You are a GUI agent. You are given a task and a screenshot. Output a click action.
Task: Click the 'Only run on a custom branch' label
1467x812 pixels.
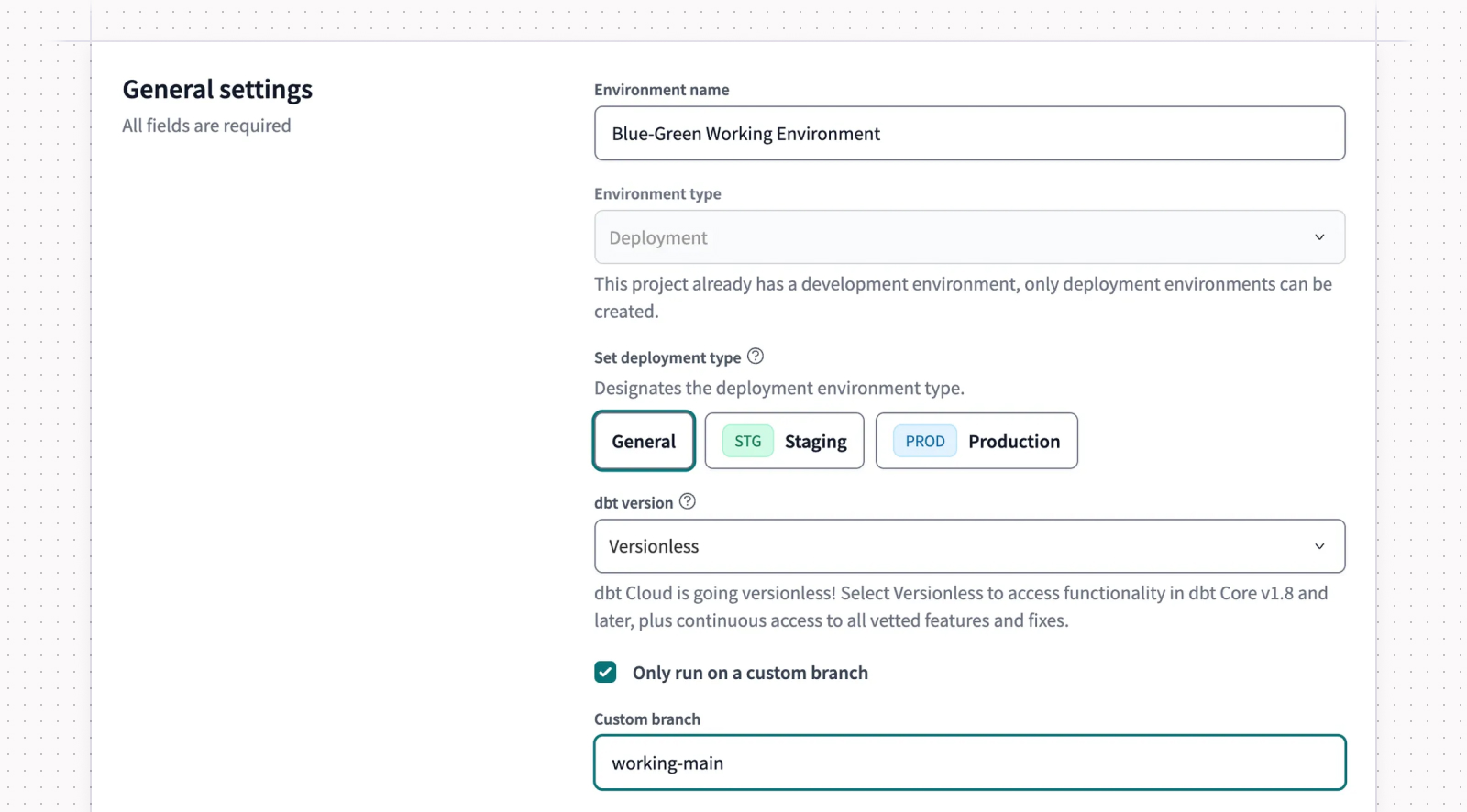(x=750, y=673)
